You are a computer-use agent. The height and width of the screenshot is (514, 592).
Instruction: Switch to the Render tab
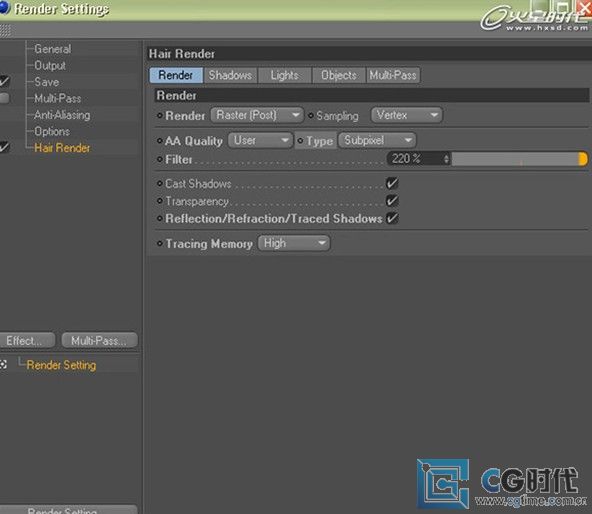(x=176, y=75)
